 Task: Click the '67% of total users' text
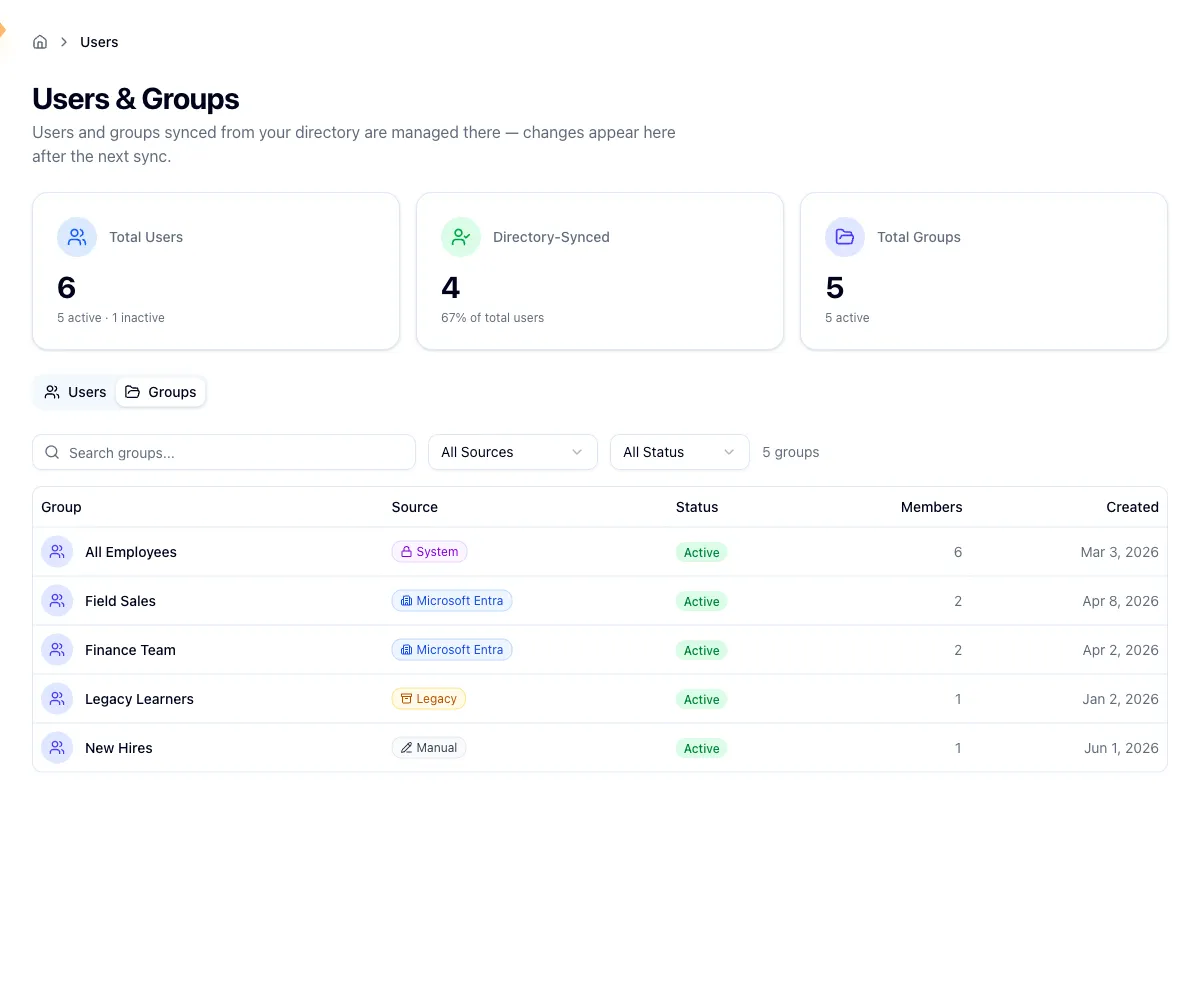(492, 318)
